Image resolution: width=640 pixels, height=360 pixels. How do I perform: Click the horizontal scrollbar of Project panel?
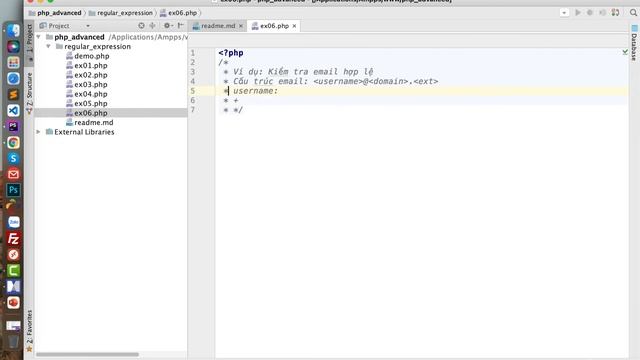(x=87, y=354)
